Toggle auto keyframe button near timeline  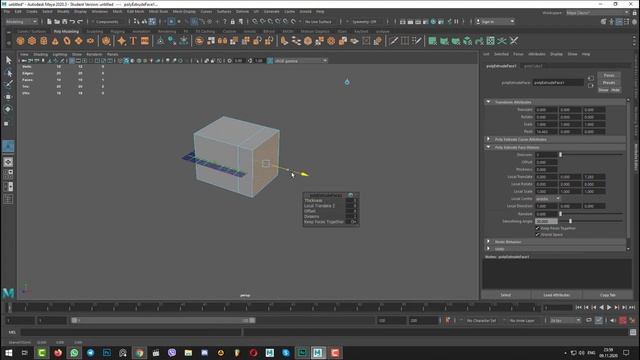coord(623,320)
